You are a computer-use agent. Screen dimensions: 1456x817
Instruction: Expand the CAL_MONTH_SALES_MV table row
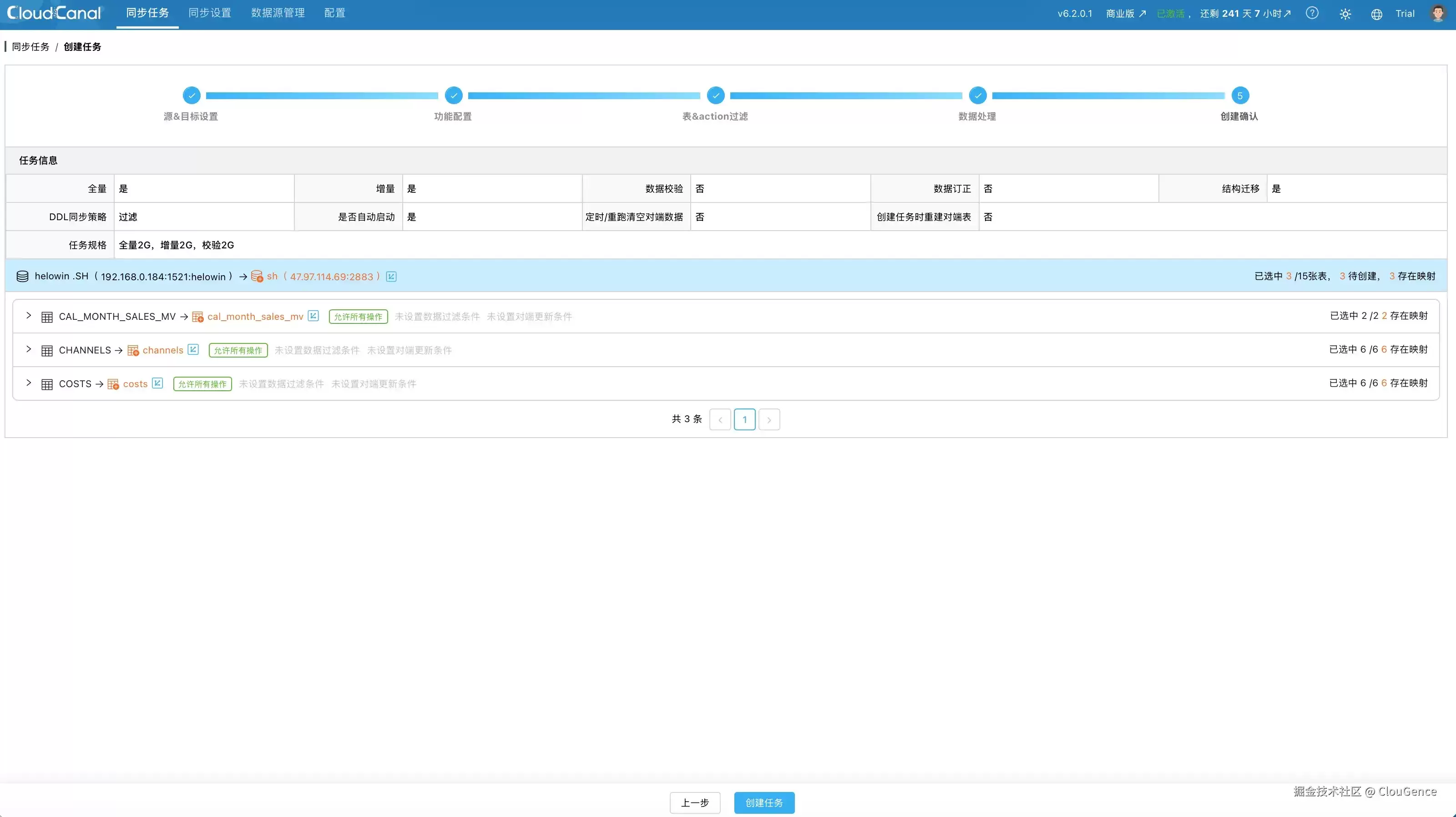tap(28, 315)
